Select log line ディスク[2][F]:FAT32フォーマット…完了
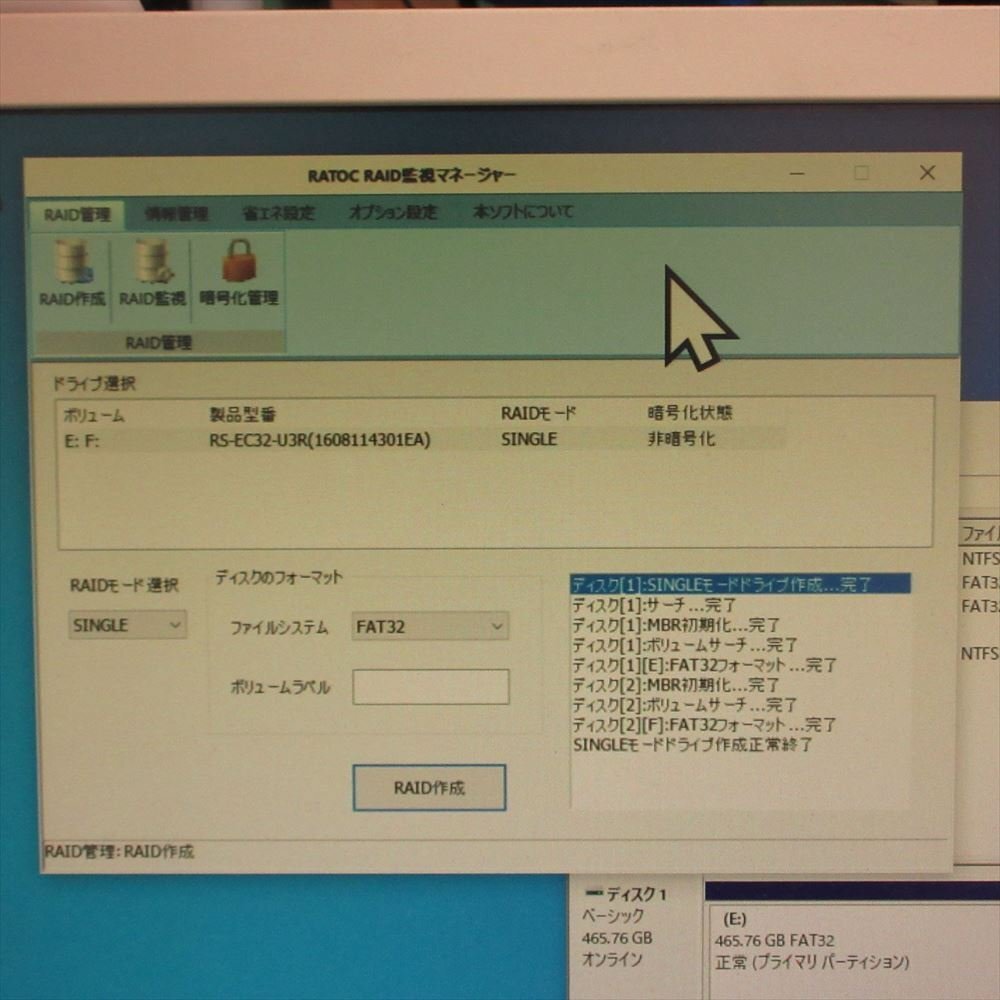Image resolution: width=1000 pixels, height=1000 pixels. point(705,724)
